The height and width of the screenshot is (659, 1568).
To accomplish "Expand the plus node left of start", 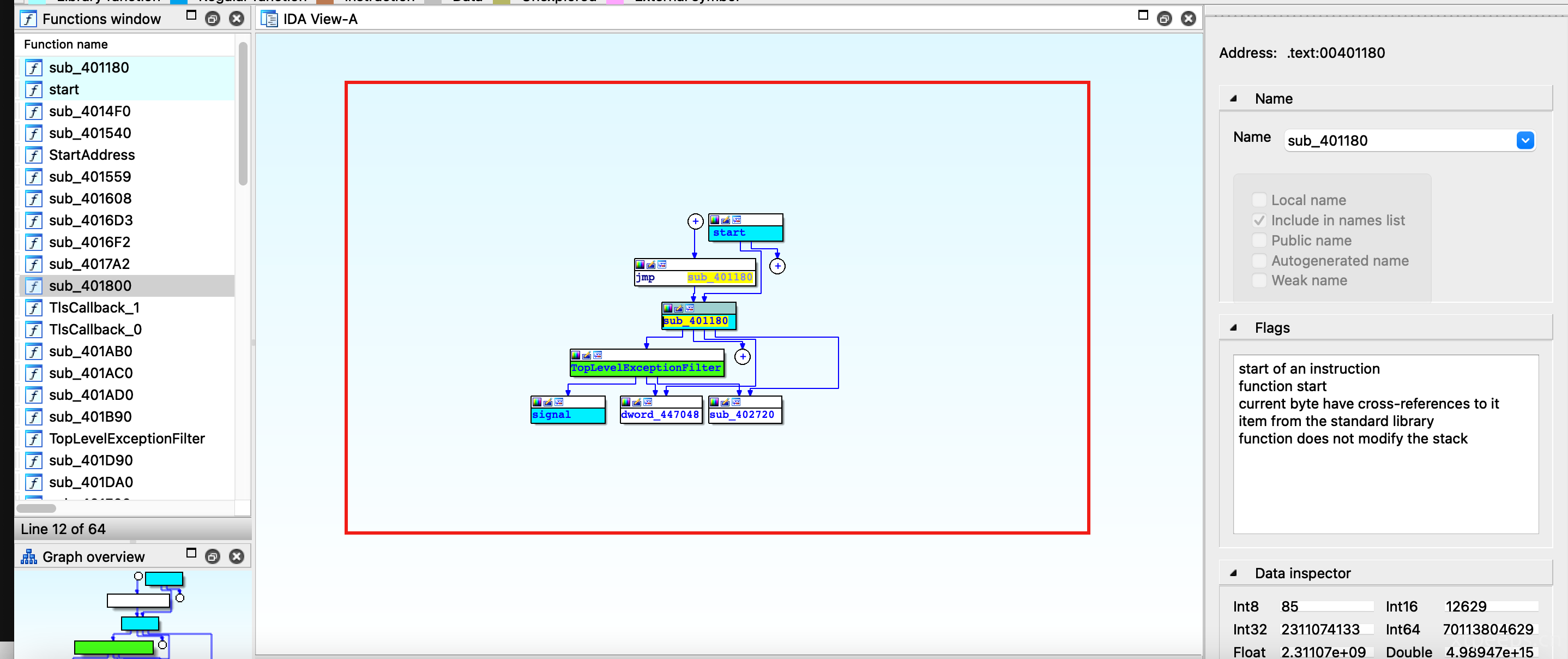I will pyautogui.click(x=695, y=221).
